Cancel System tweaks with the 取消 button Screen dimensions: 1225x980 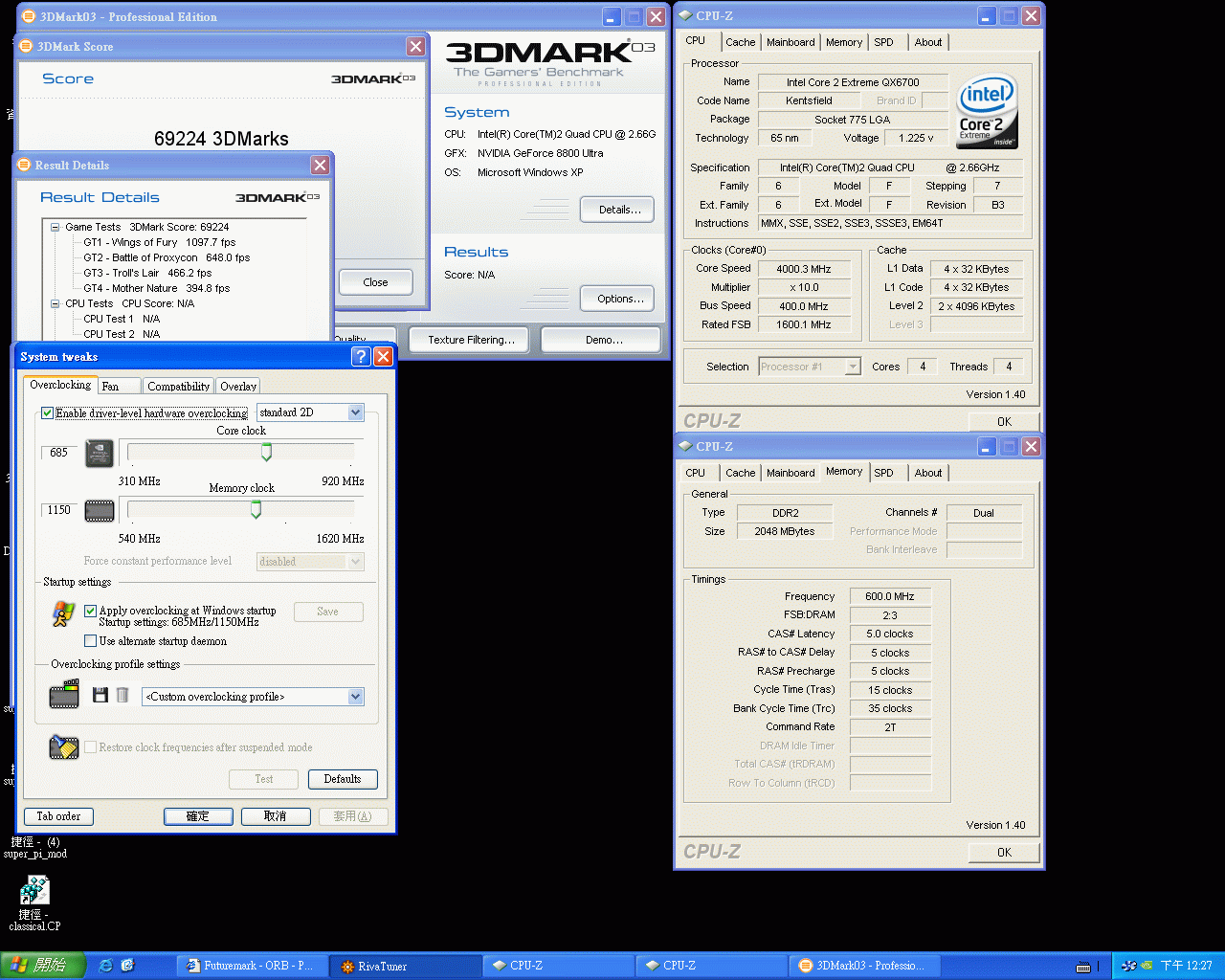pos(276,816)
